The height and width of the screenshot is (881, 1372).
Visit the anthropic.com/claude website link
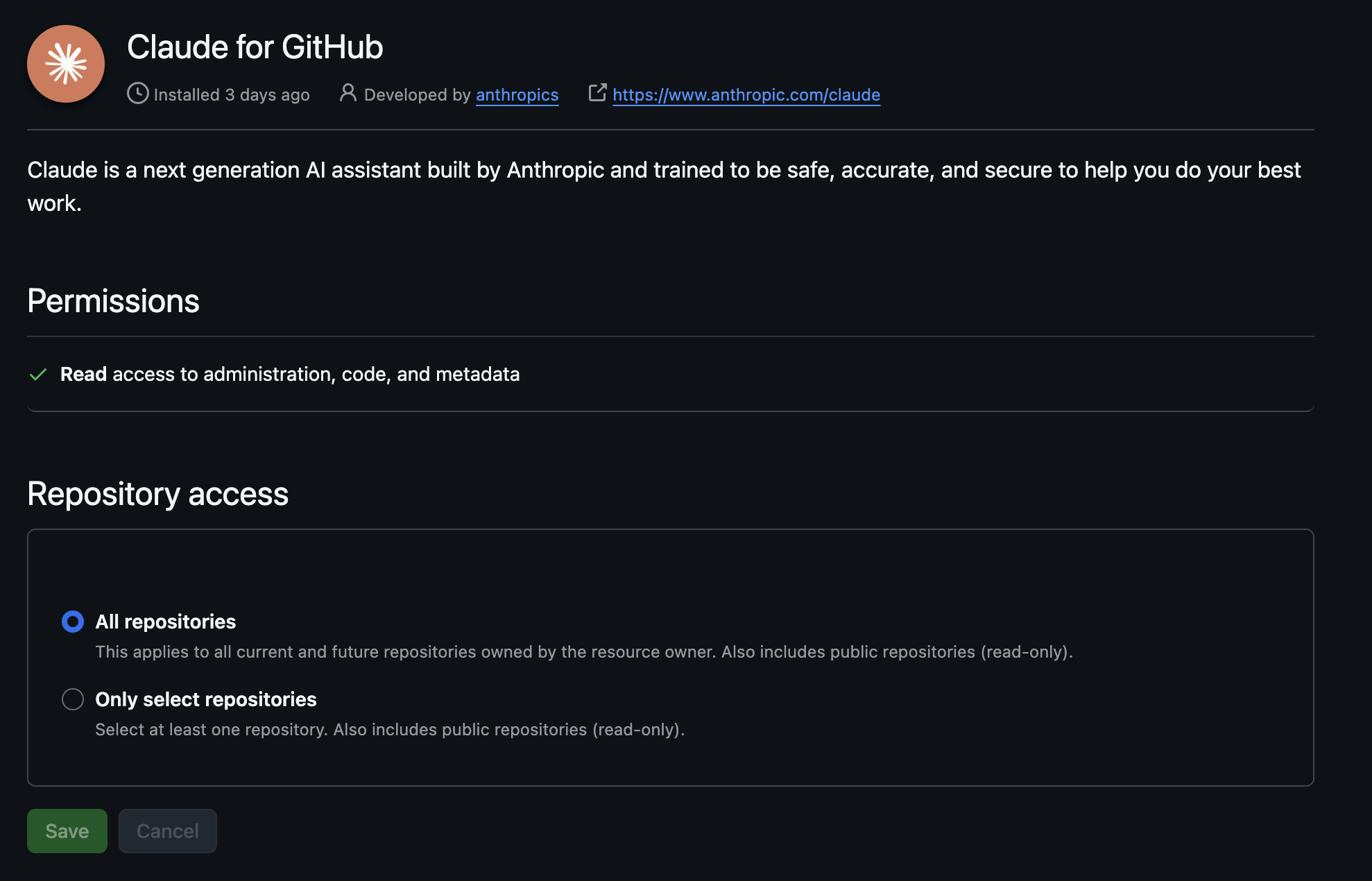[x=746, y=95]
